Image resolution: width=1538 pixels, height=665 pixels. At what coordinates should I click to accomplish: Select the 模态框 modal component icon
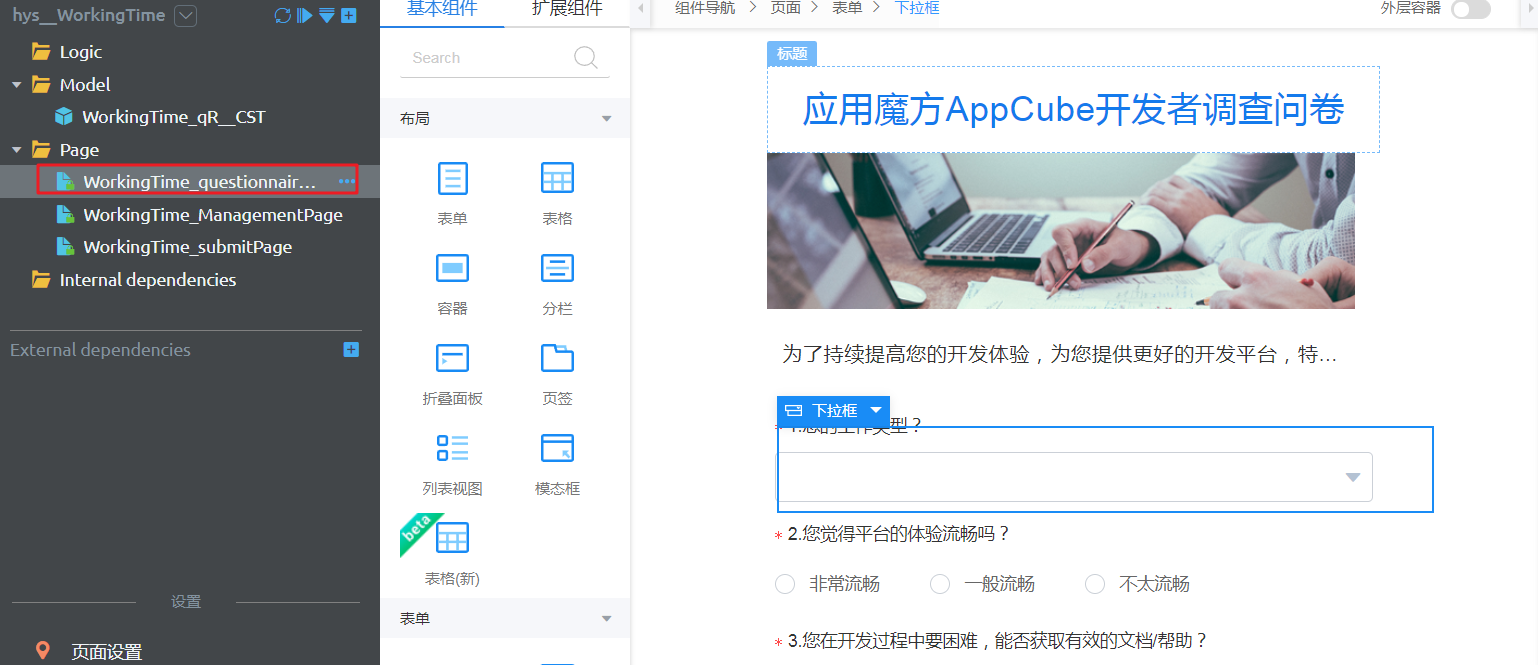(558, 448)
